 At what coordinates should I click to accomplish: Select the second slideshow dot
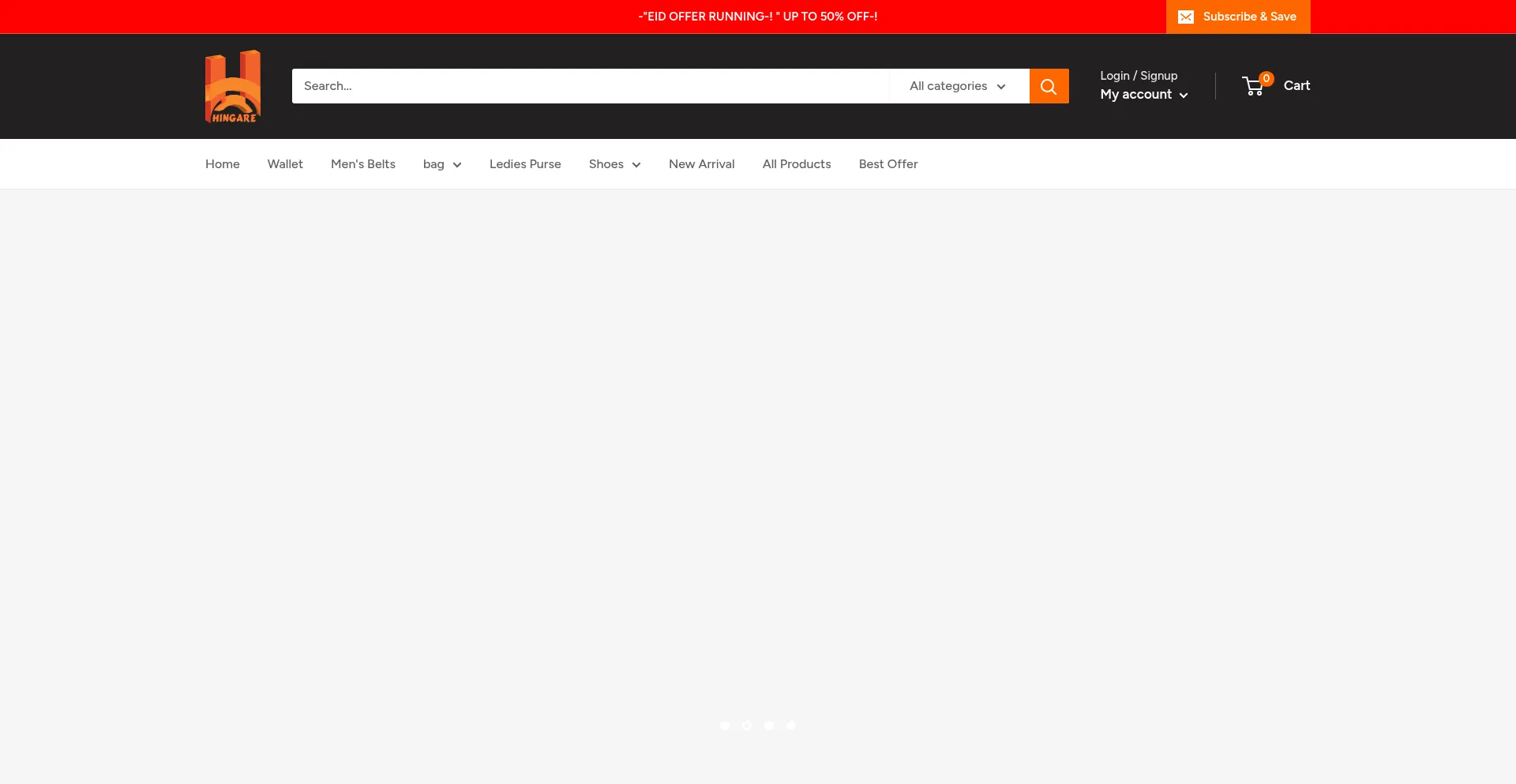click(x=747, y=726)
